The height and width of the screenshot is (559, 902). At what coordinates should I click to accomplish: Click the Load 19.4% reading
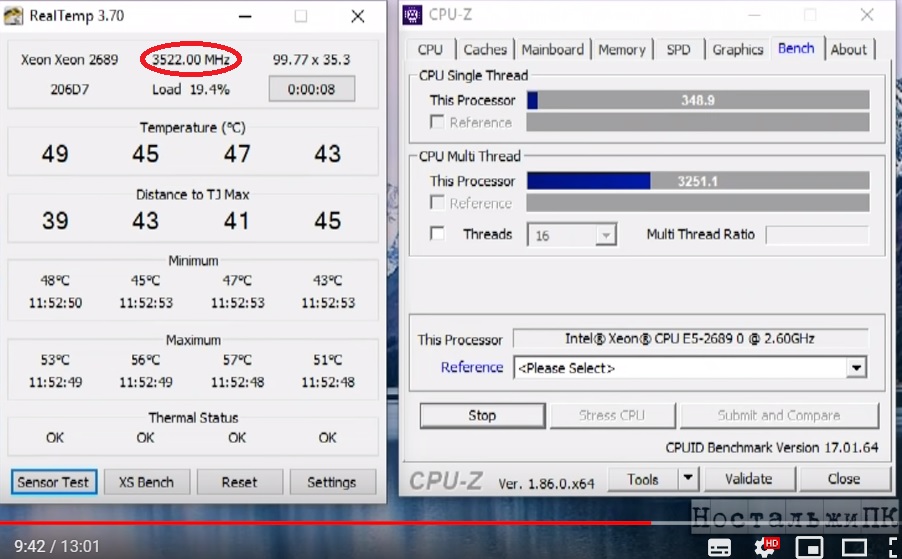(x=191, y=89)
